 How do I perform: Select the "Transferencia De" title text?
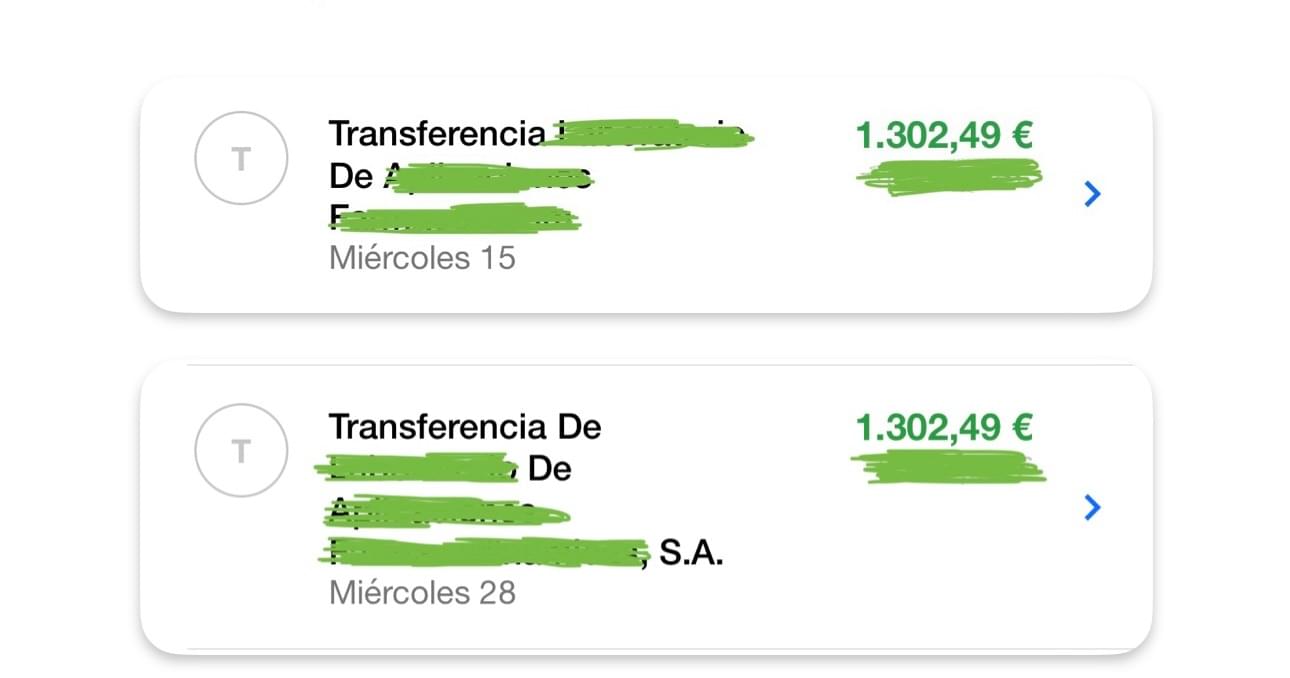coord(465,428)
